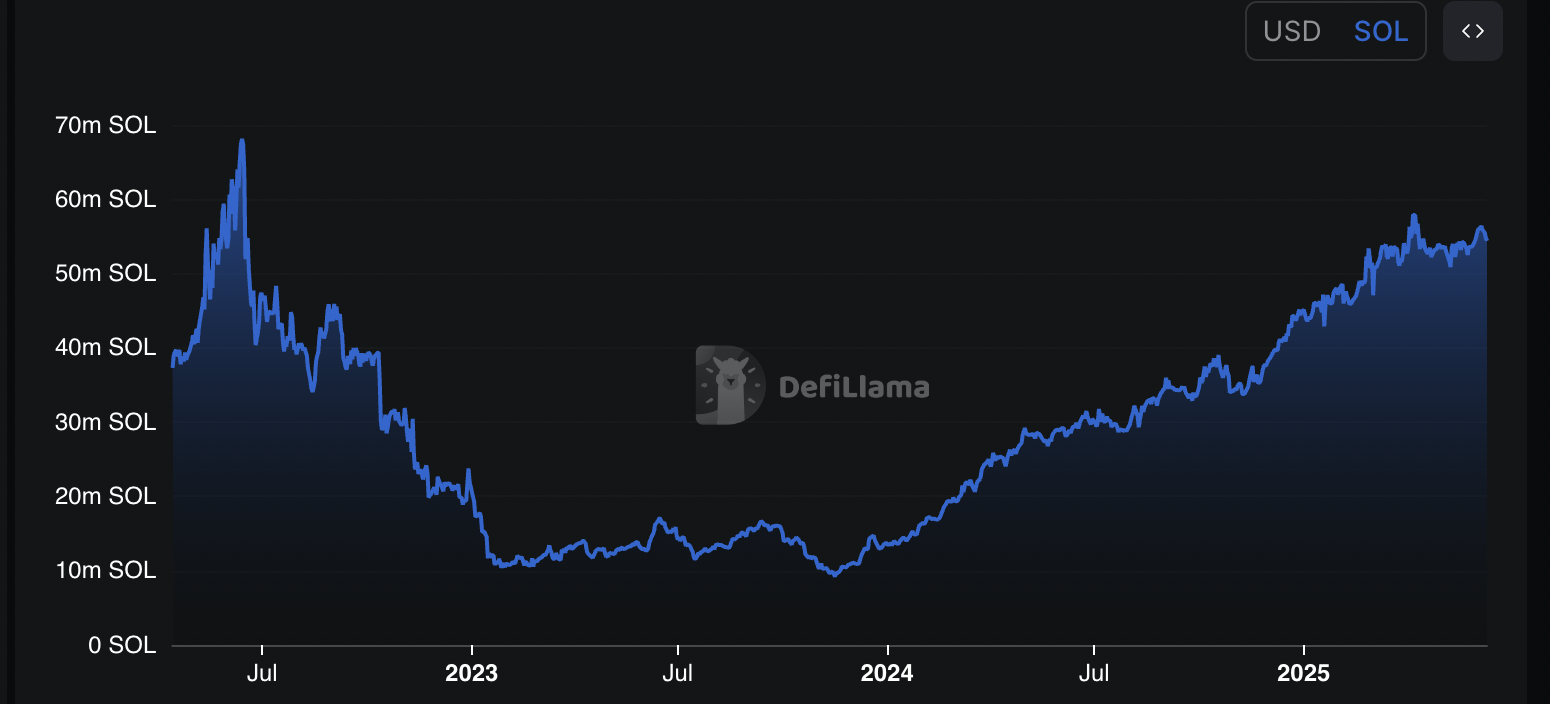This screenshot has width=1550, height=704.
Task: Click the DefiLlama watermark text
Action: 853,387
